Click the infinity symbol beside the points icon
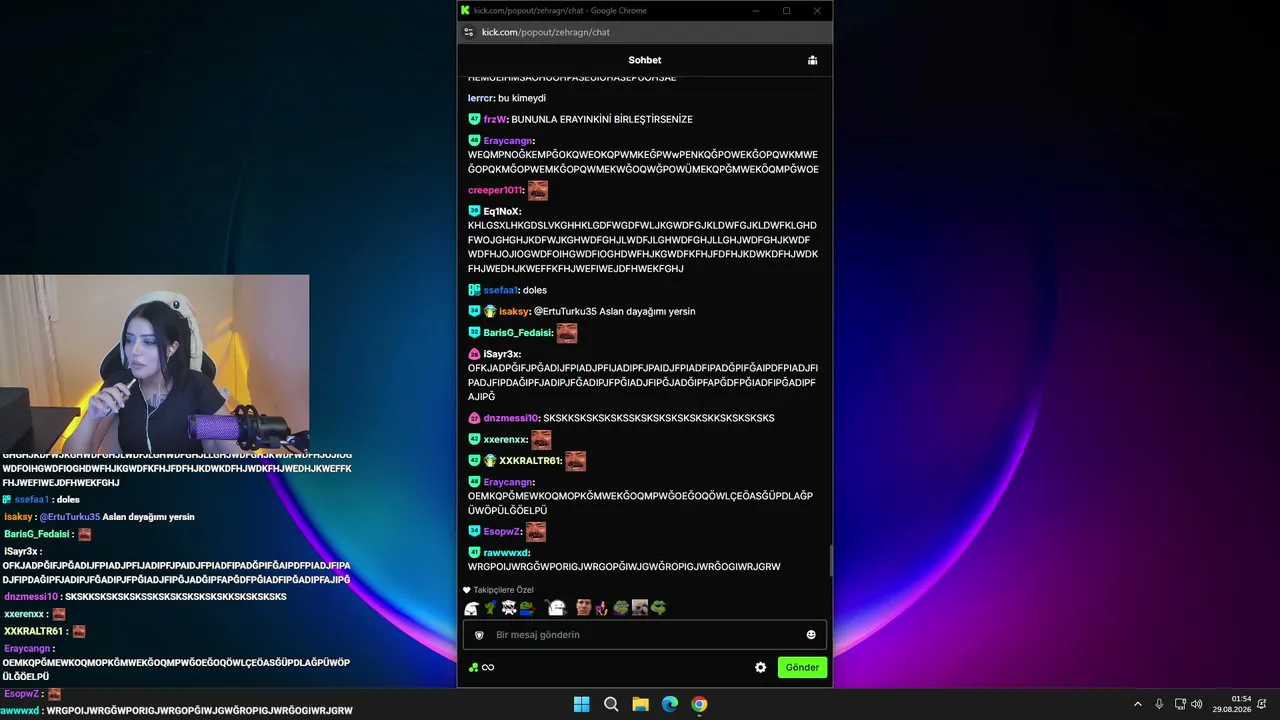 (488, 667)
